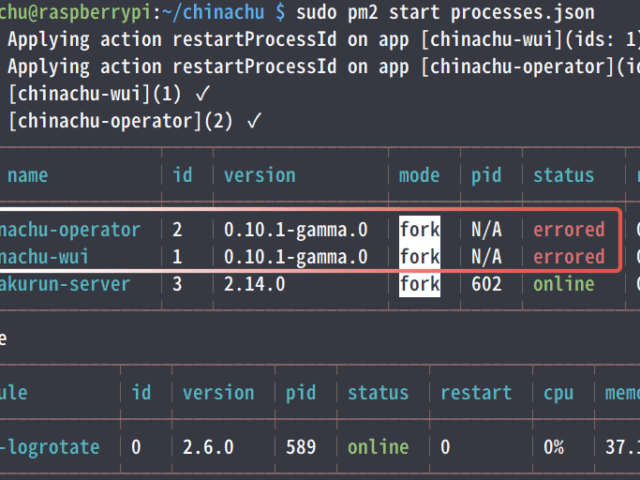
Task: Click the 'errored' status of chinachu-wui
Action: [x=569, y=257]
